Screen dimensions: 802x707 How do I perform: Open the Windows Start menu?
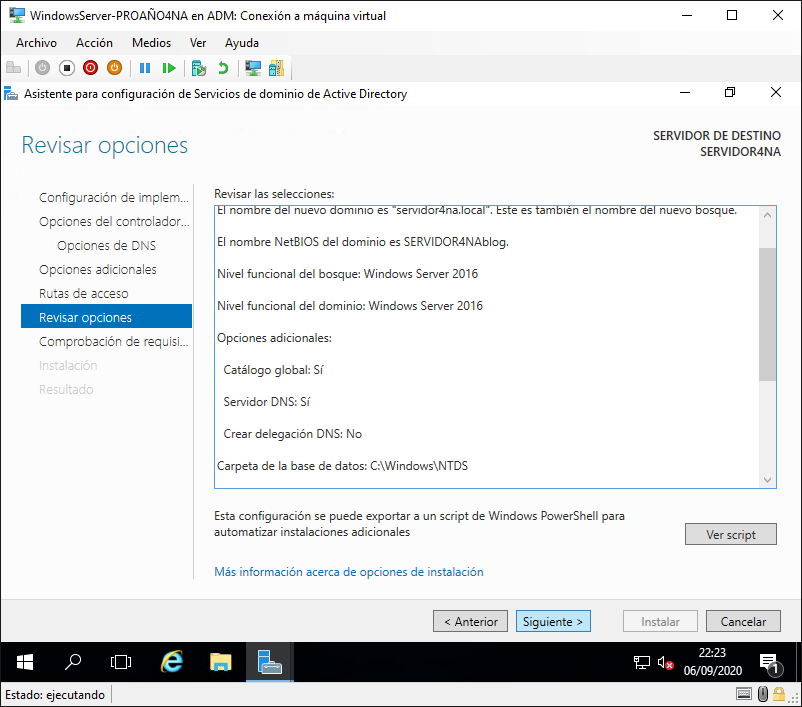(25, 662)
